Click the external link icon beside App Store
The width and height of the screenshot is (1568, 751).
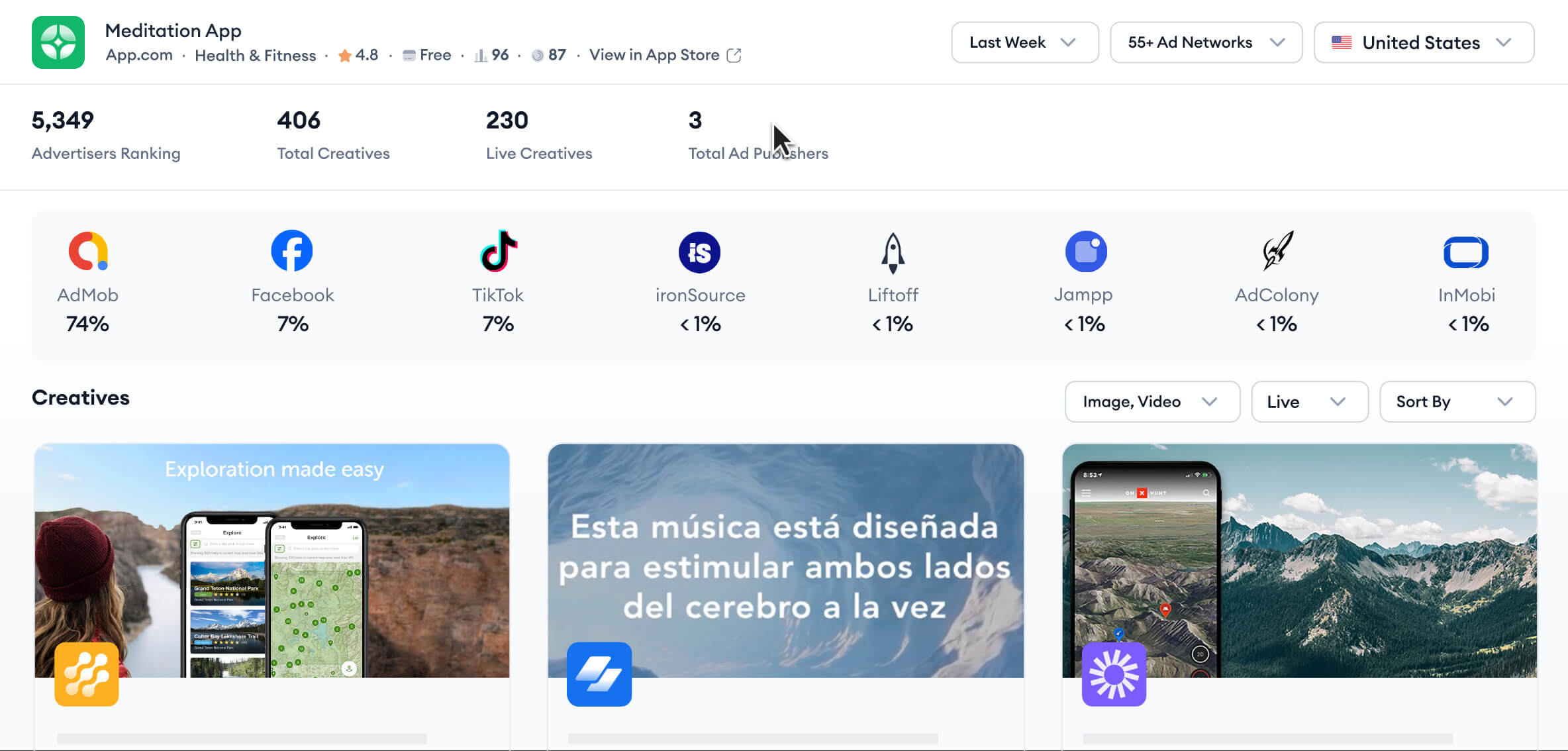[x=734, y=56]
